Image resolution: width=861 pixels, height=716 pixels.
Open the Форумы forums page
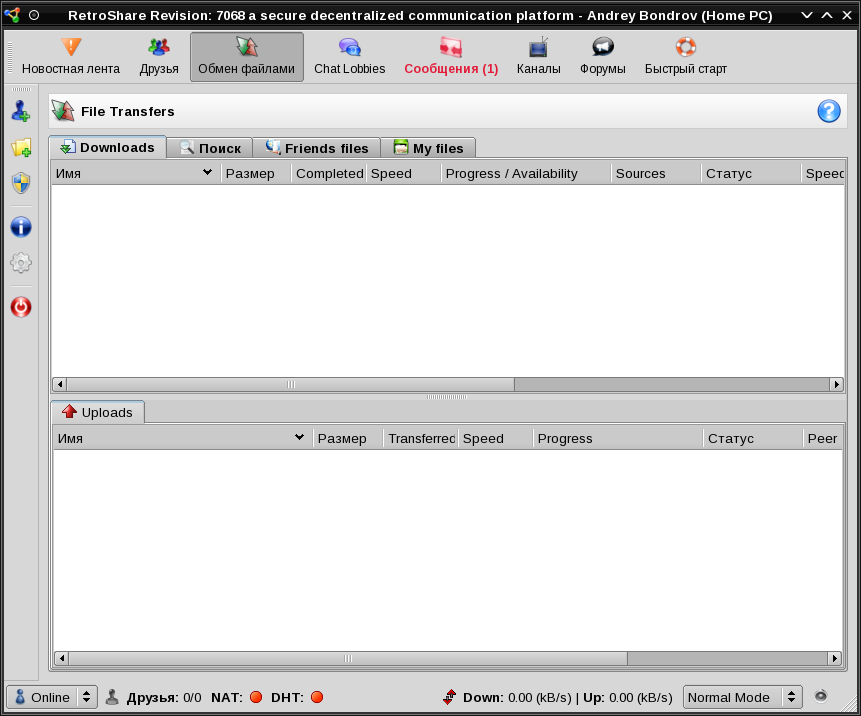point(602,57)
